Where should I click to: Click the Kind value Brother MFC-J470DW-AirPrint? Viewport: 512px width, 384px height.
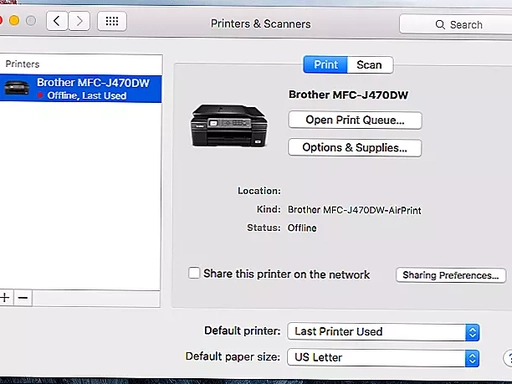click(x=354, y=210)
